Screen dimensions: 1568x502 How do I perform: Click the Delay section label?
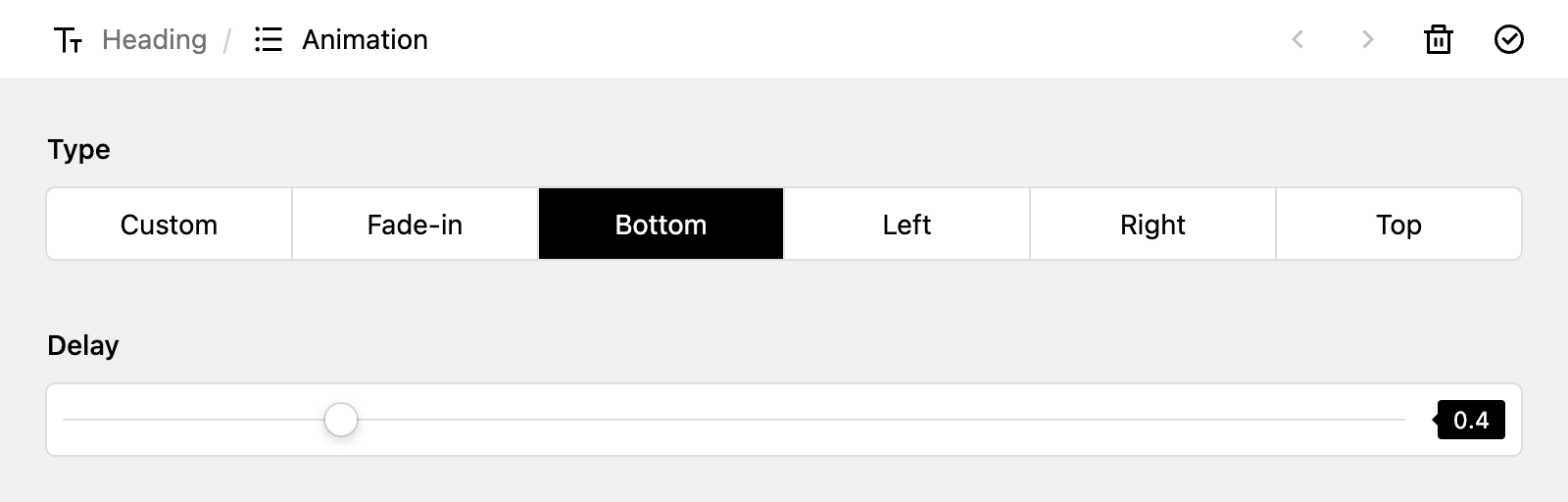tap(83, 345)
